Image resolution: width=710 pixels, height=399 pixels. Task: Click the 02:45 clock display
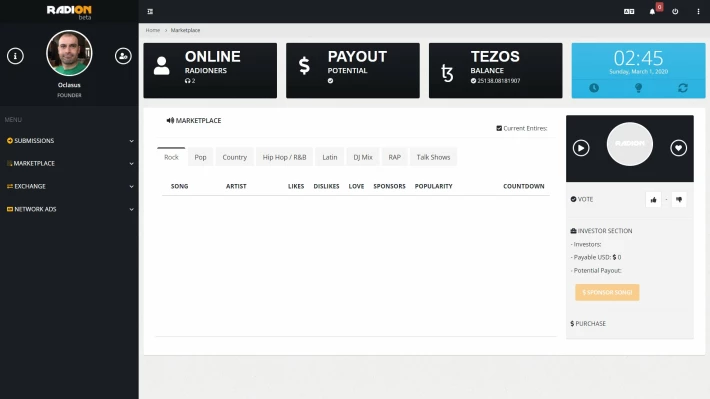point(638,58)
